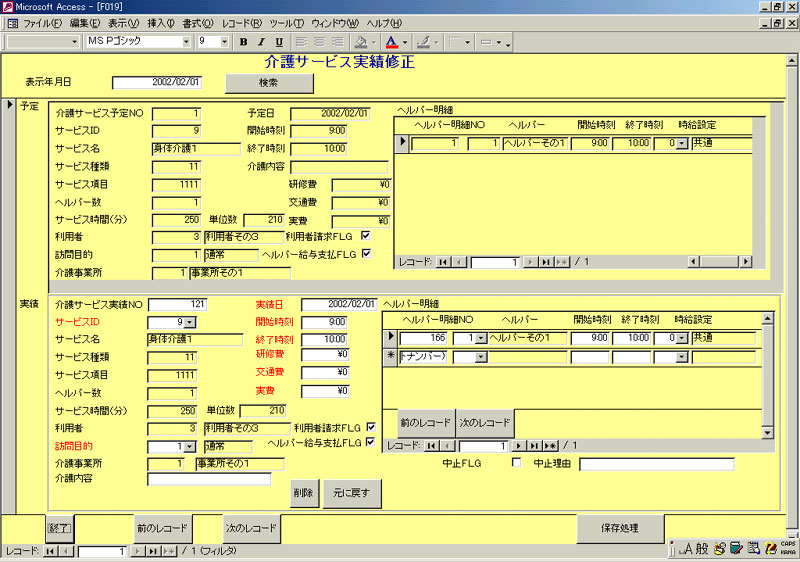This screenshot has height=562, width=800.
Task: Click the line width toolbar button
Action: click(x=454, y=42)
